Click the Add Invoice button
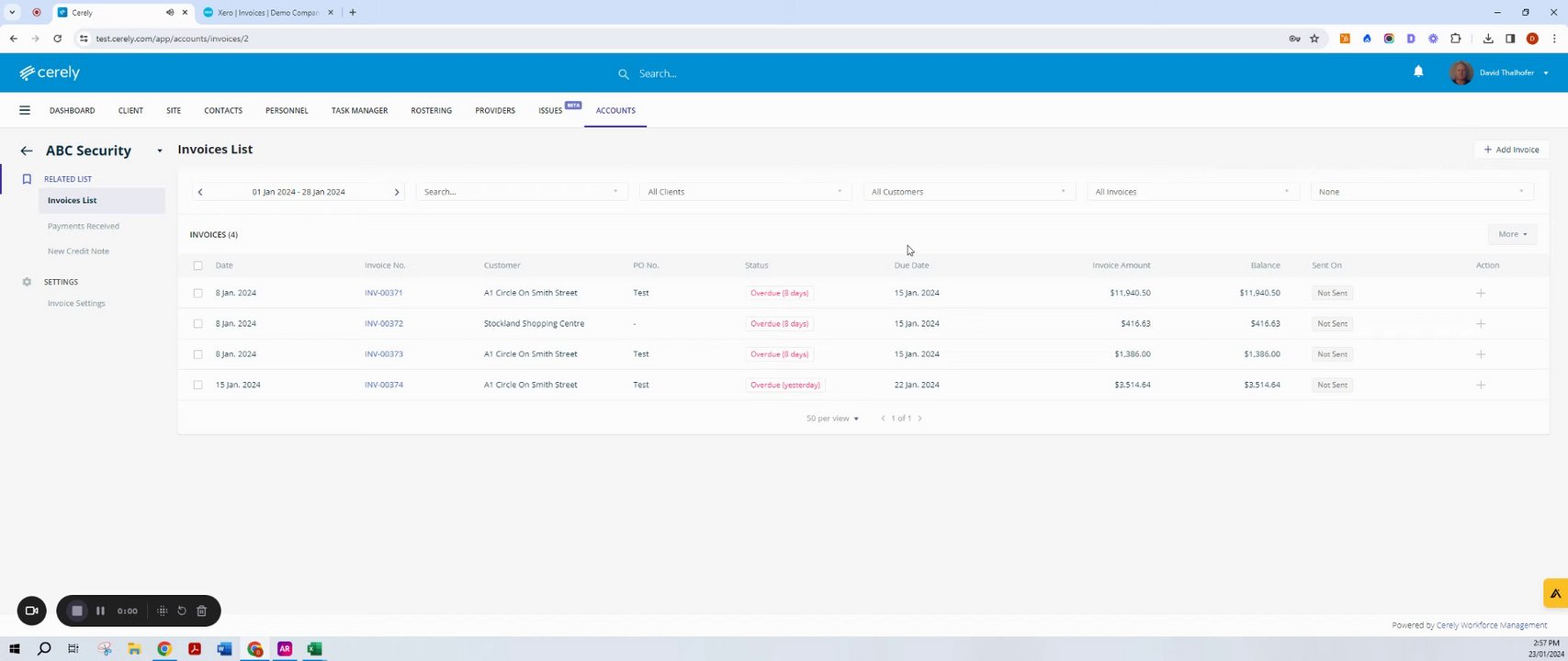Viewport: 1568px width, 661px height. [1512, 150]
